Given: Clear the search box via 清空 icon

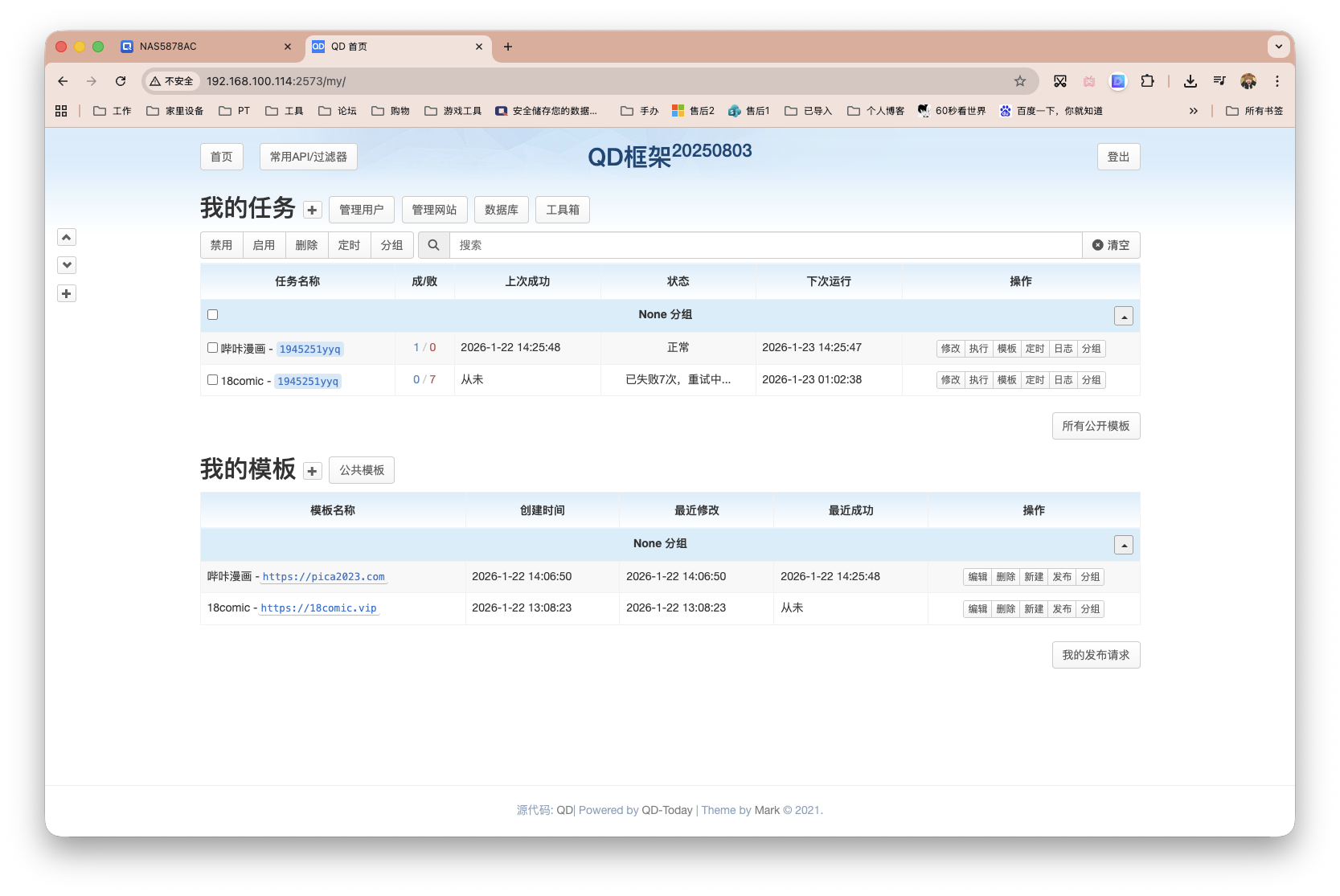Looking at the screenshot, I should coord(1111,245).
